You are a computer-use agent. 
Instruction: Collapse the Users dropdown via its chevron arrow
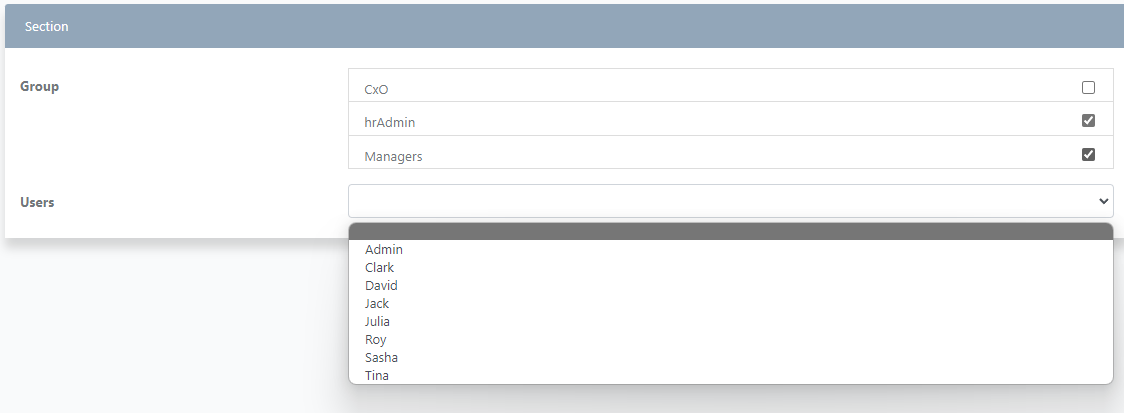1103,201
